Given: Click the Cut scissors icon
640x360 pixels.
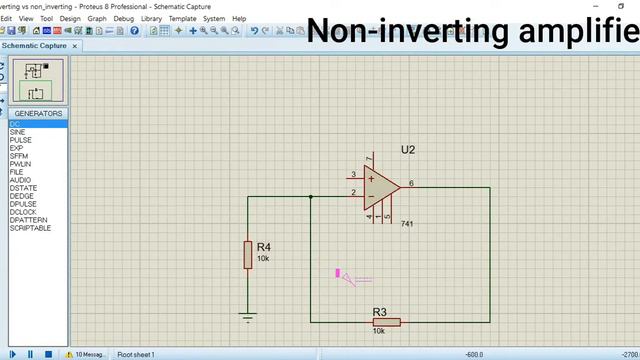Looking at the screenshot, I should (x=280, y=31).
